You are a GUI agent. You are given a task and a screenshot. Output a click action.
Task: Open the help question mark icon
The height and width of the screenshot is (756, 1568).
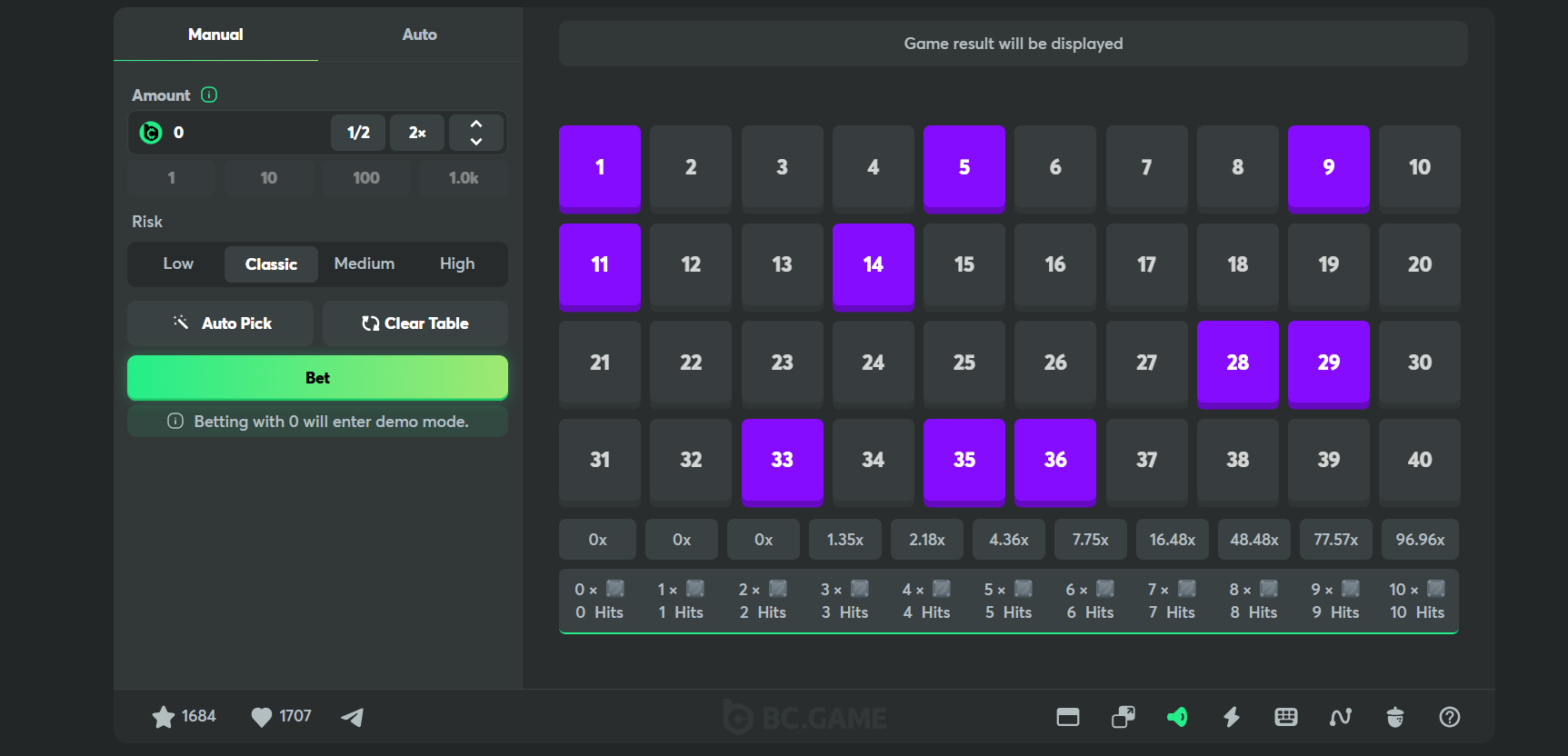click(x=1450, y=717)
